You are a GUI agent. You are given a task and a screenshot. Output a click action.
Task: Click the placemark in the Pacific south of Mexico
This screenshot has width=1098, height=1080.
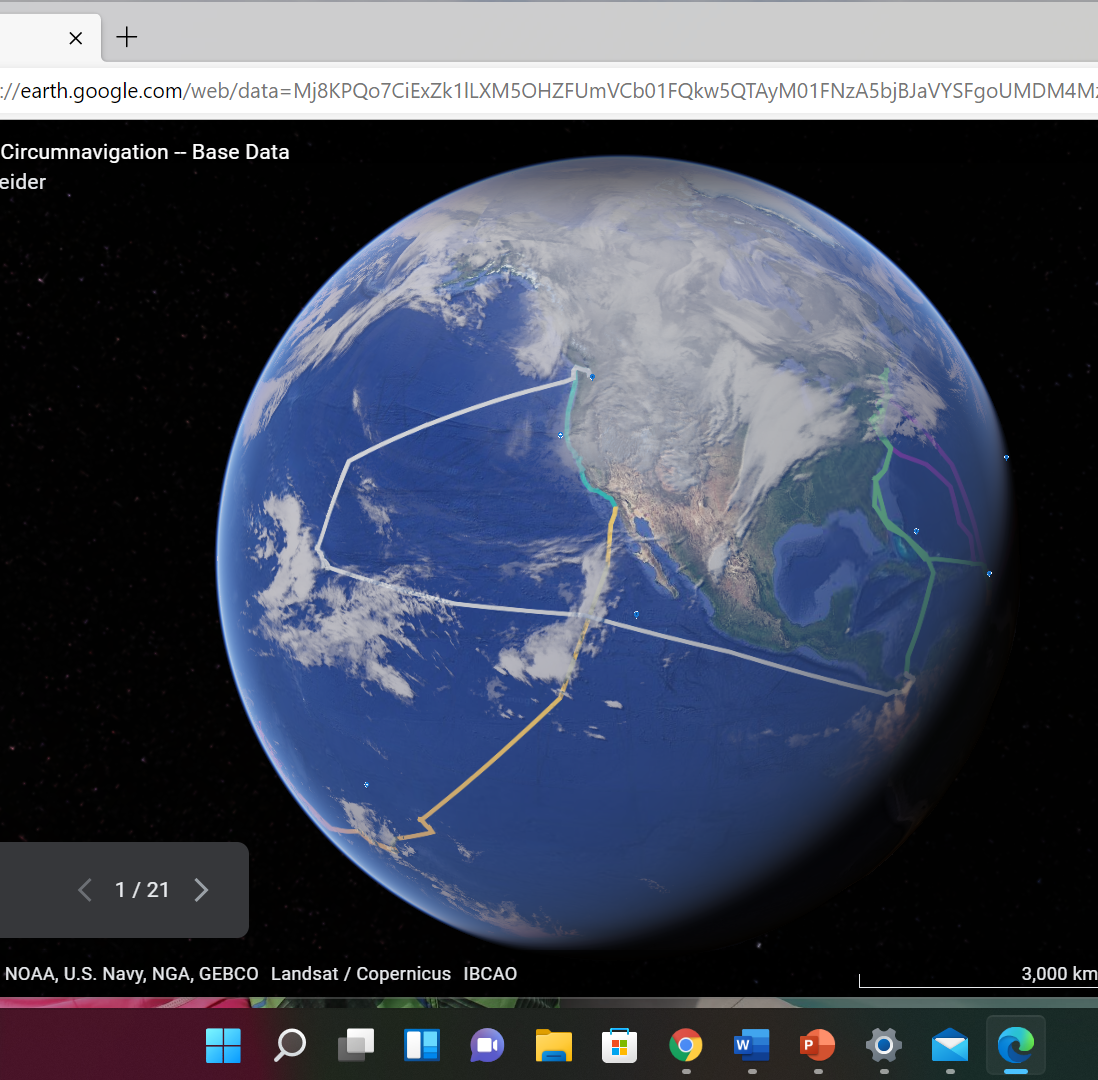[x=636, y=614]
